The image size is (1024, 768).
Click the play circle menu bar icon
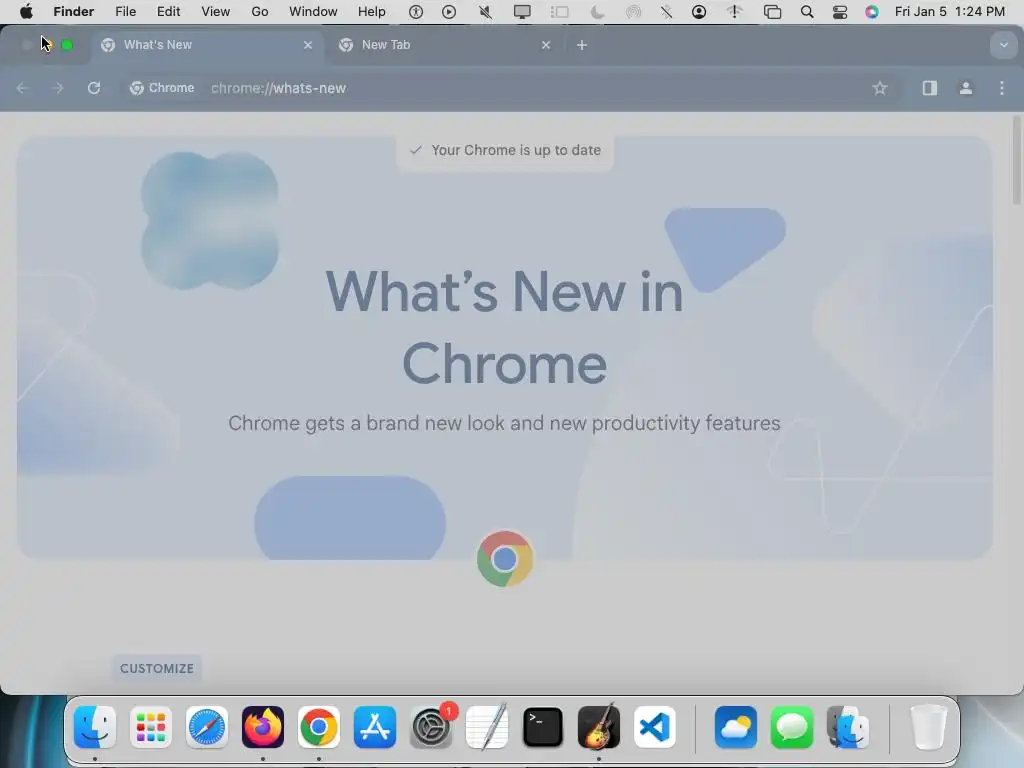(x=449, y=12)
